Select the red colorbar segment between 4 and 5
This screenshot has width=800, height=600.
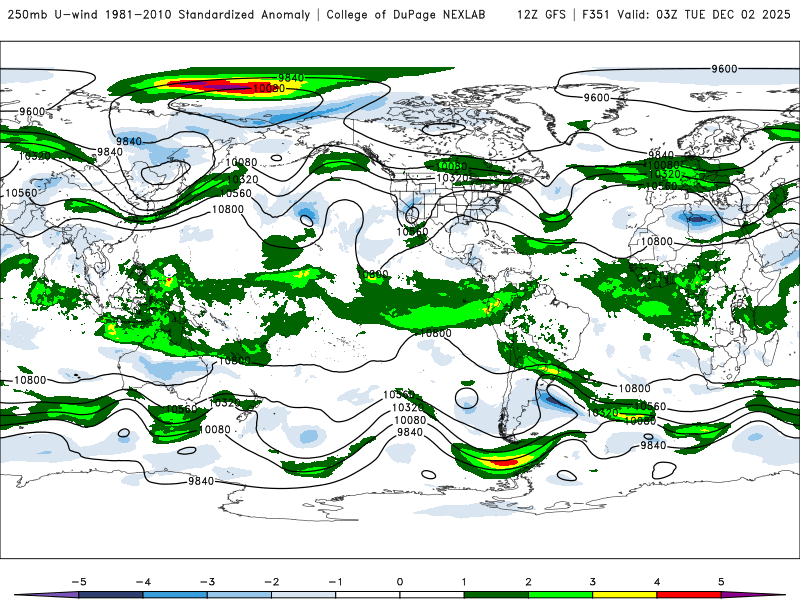tap(689, 595)
